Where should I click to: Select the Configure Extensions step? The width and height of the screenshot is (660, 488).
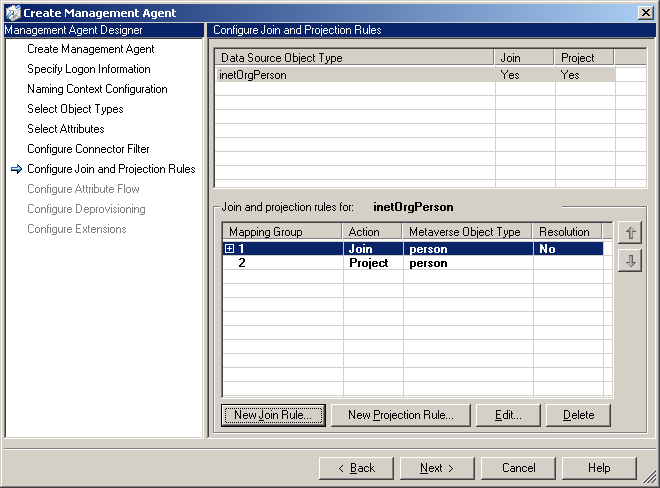pos(77,229)
